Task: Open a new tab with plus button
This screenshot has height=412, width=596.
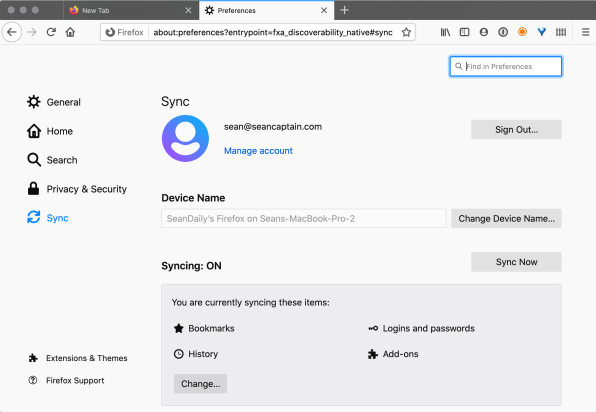Action: tap(344, 10)
